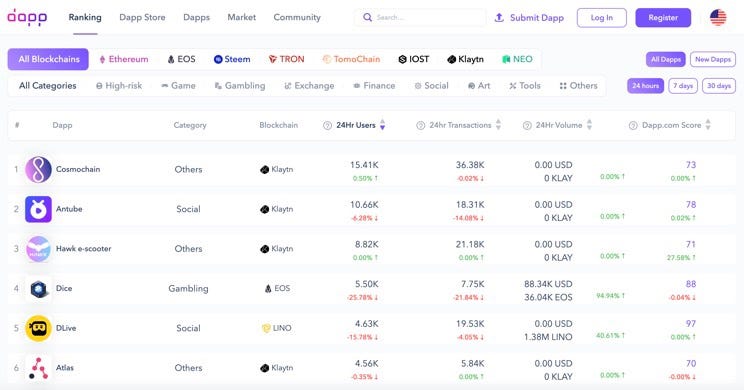Click the Klaytn icon in Cosmochain row
The image size is (744, 390).
pos(264,169)
